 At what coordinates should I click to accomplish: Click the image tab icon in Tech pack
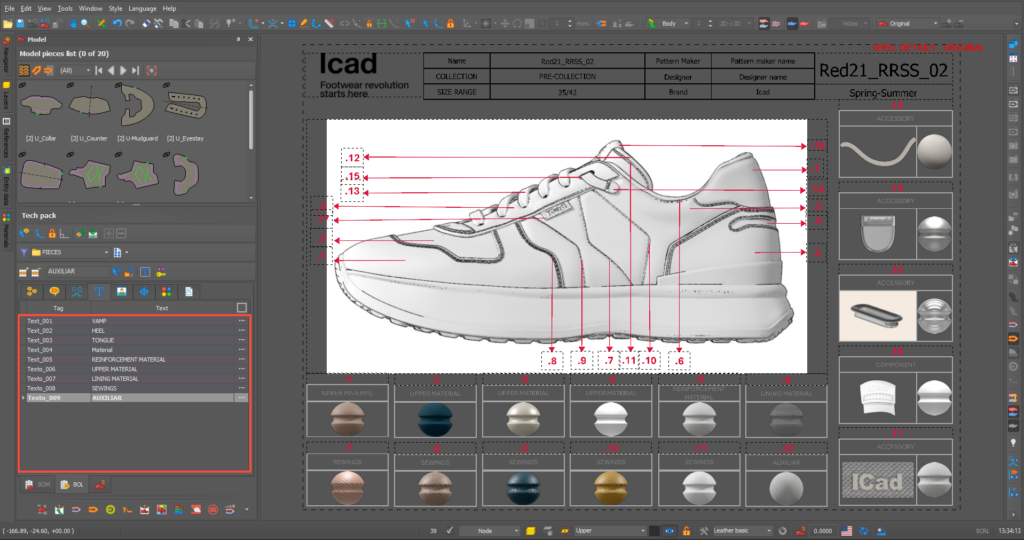[x=122, y=292]
